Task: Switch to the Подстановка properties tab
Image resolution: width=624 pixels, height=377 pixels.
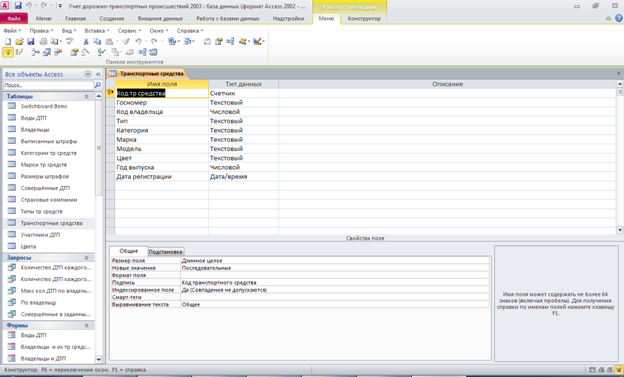Action: [x=165, y=252]
